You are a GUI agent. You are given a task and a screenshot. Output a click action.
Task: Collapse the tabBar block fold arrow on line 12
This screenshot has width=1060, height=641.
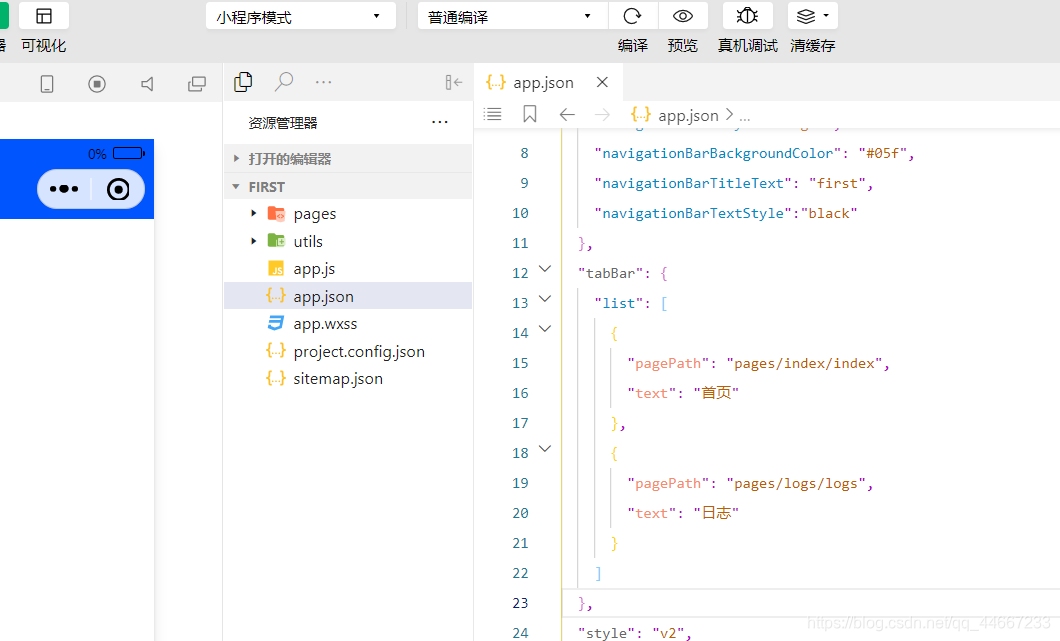[x=545, y=269]
